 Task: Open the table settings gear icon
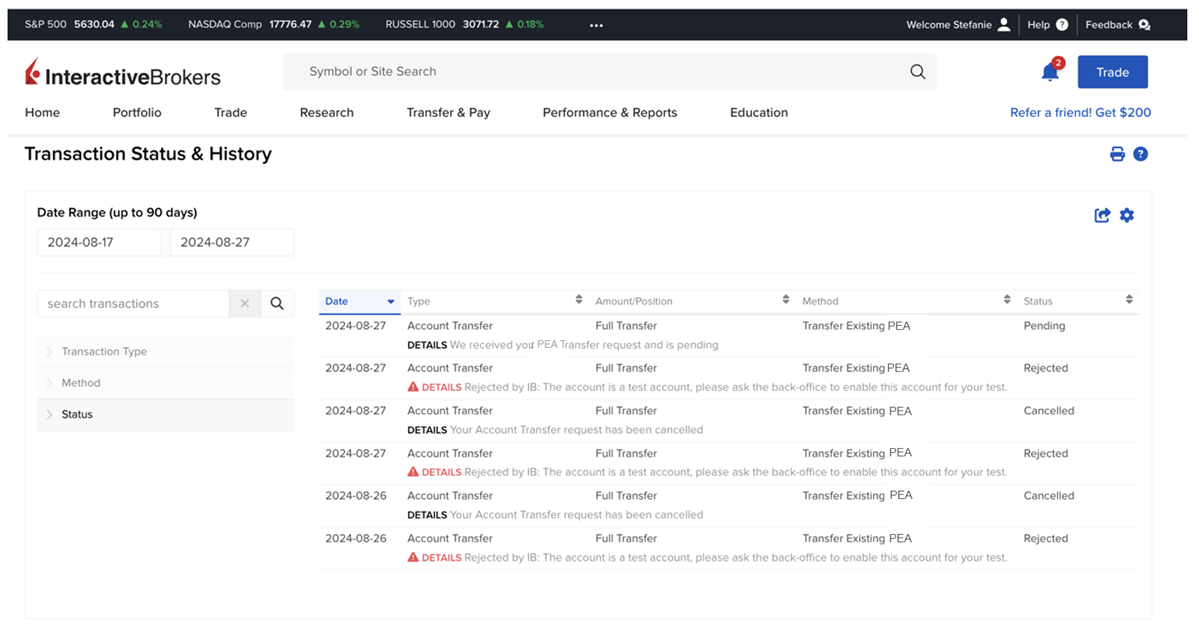pyautogui.click(x=1126, y=216)
